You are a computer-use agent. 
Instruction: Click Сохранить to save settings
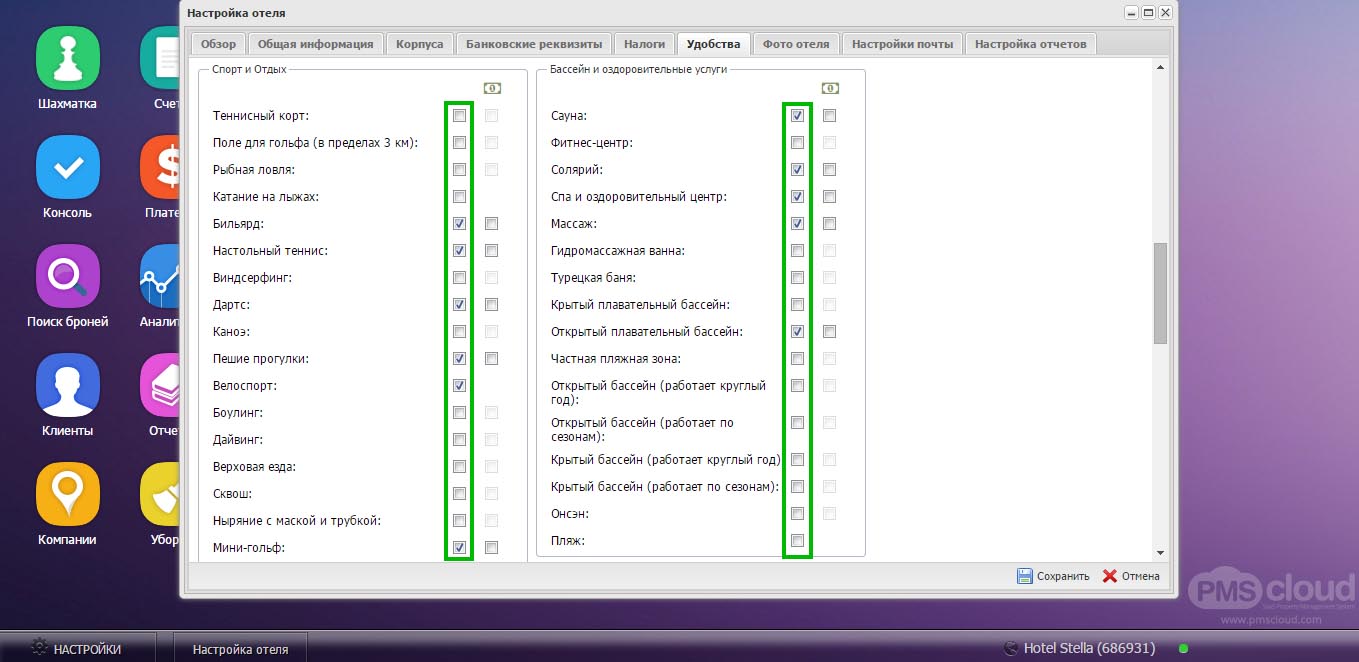click(1053, 576)
